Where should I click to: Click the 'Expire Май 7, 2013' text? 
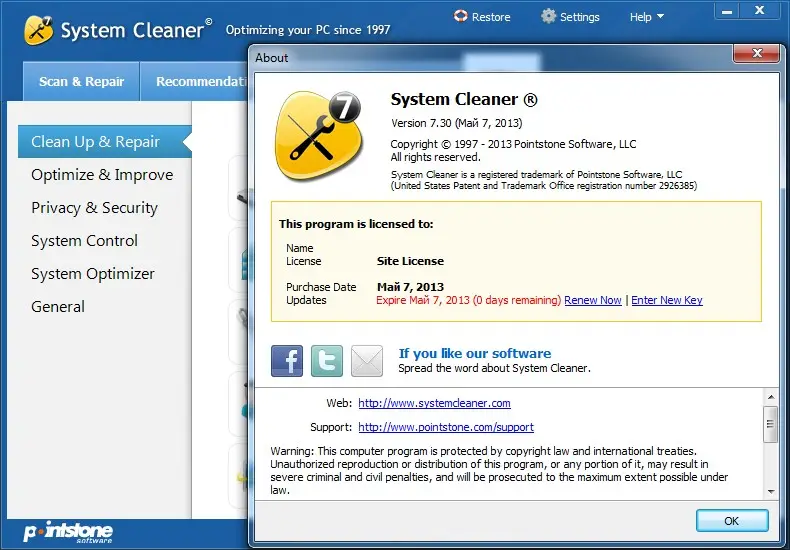pos(423,300)
